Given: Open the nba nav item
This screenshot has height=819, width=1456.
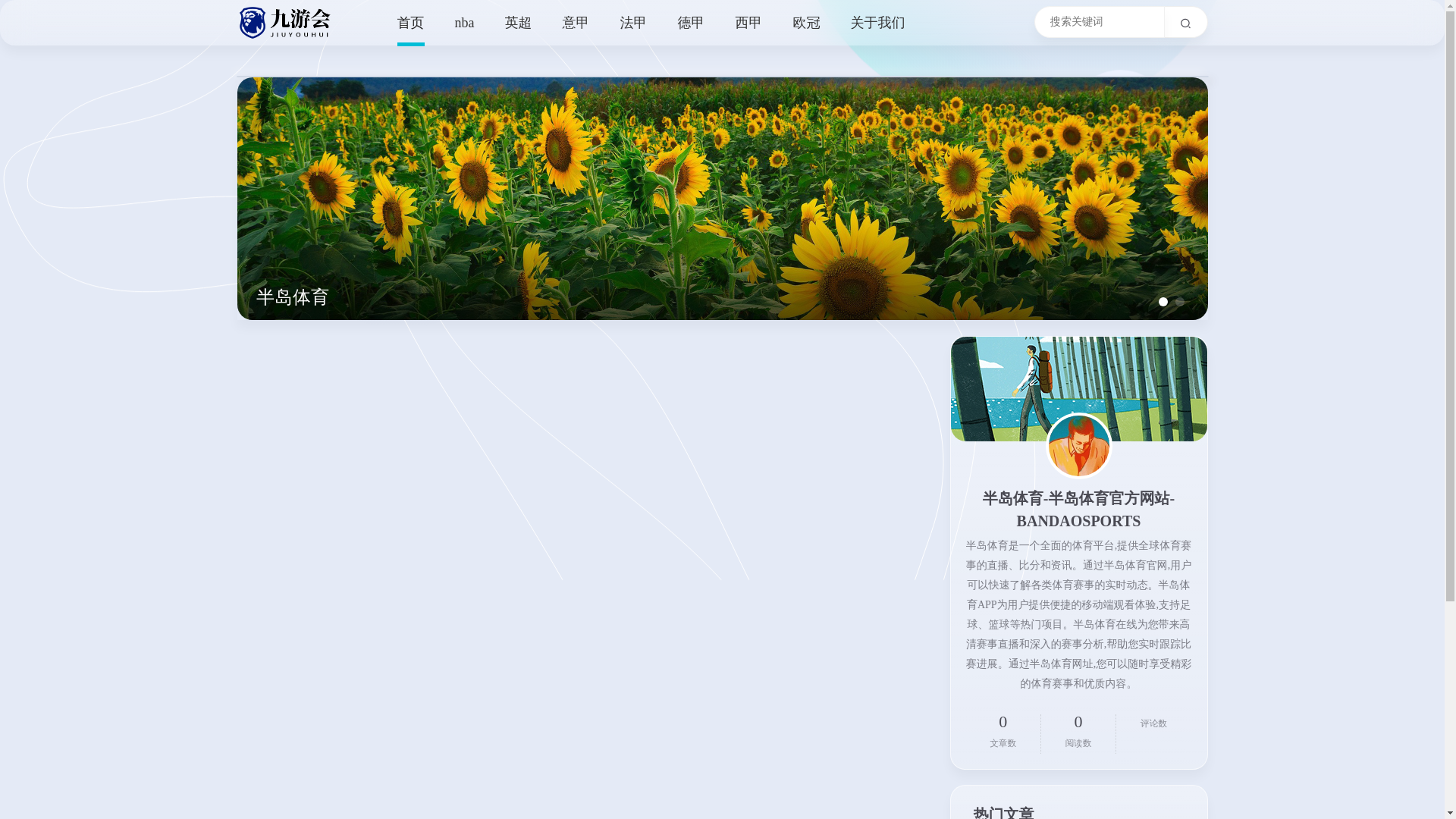Looking at the screenshot, I should (464, 23).
